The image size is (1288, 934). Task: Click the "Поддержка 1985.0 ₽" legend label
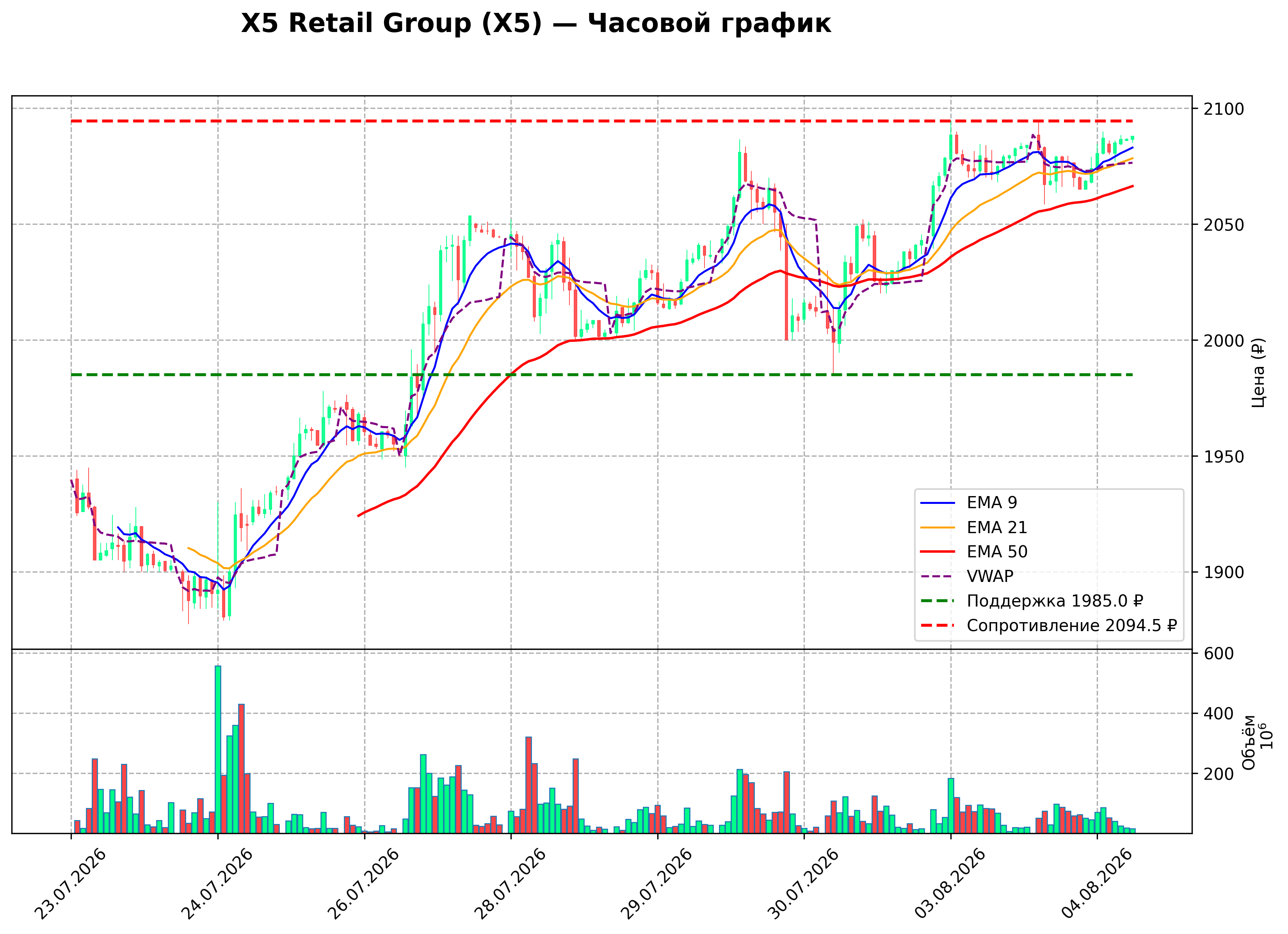pyautogui.click(x=1055, y=601)
